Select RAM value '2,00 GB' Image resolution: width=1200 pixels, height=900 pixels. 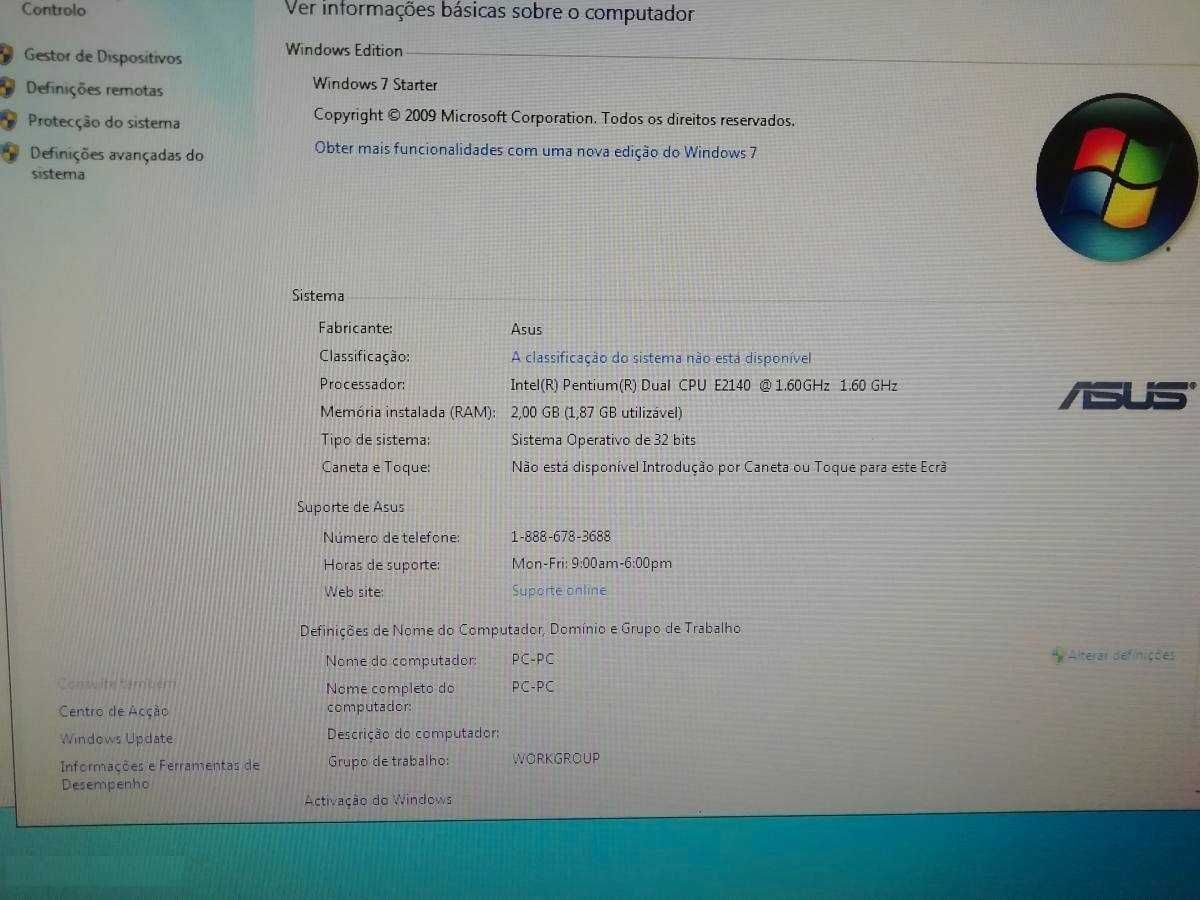[x=535, y=412]
